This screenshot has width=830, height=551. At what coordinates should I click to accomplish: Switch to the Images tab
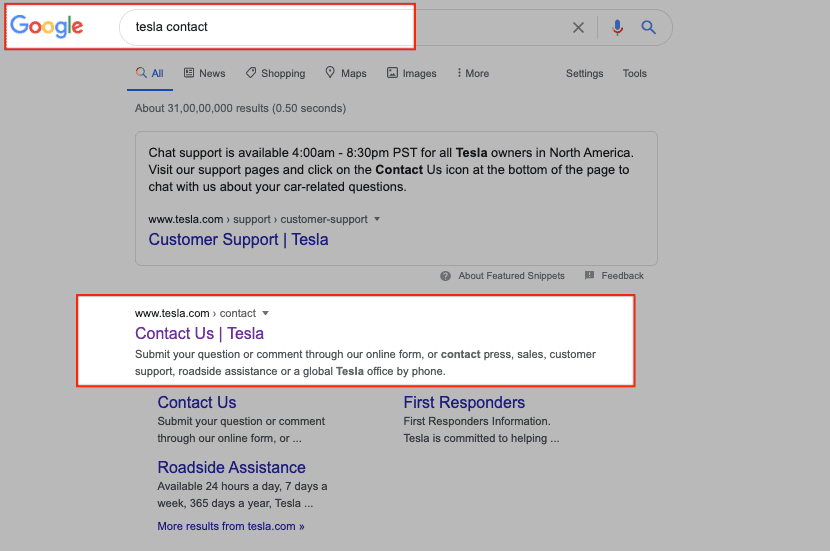pos(412,73)
